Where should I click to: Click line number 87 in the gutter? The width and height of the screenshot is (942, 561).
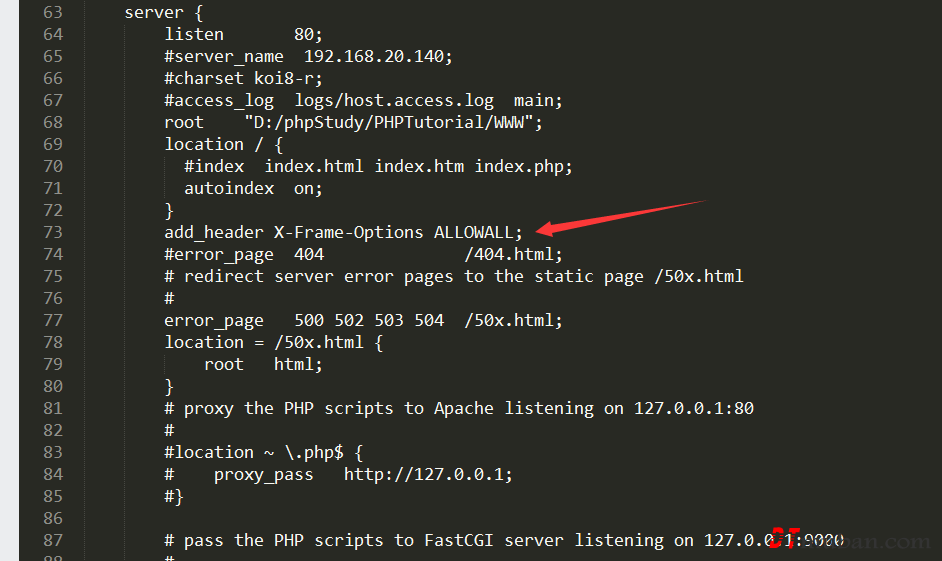(52, 540)
